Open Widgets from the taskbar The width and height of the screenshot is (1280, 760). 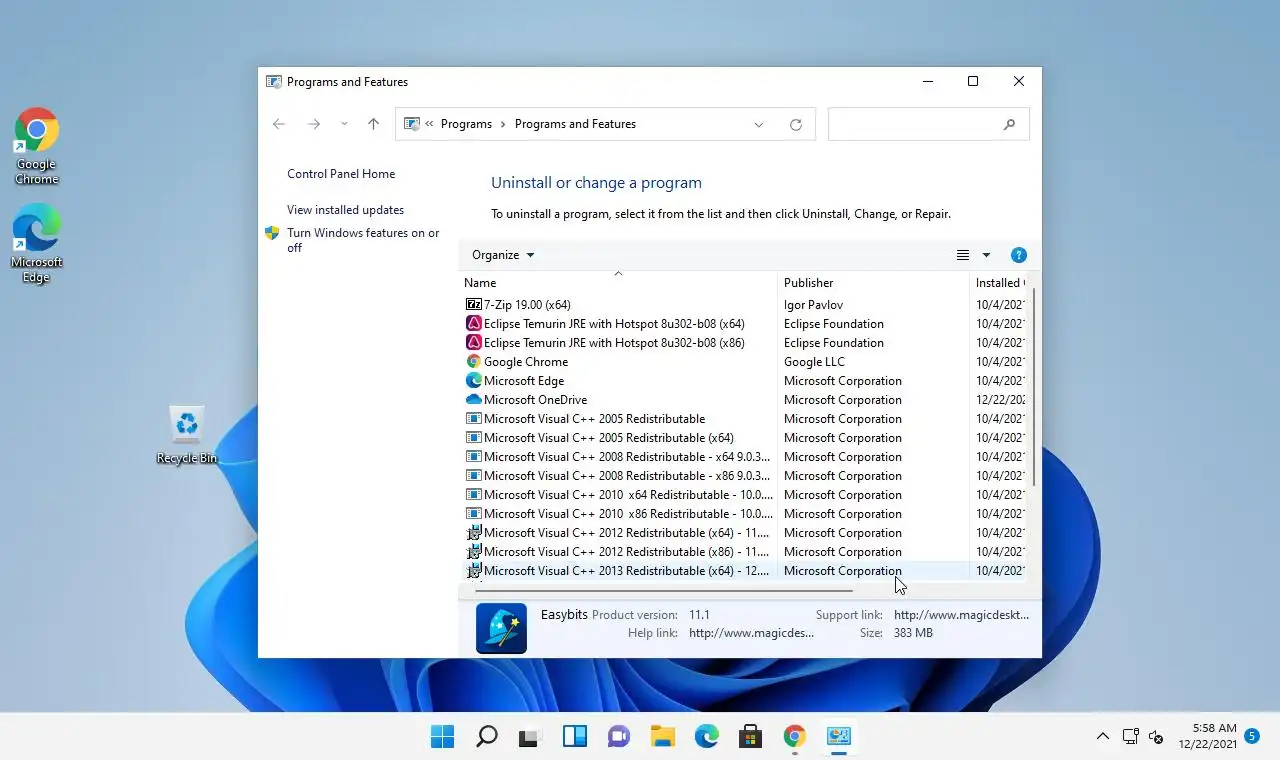click(575, 737)
